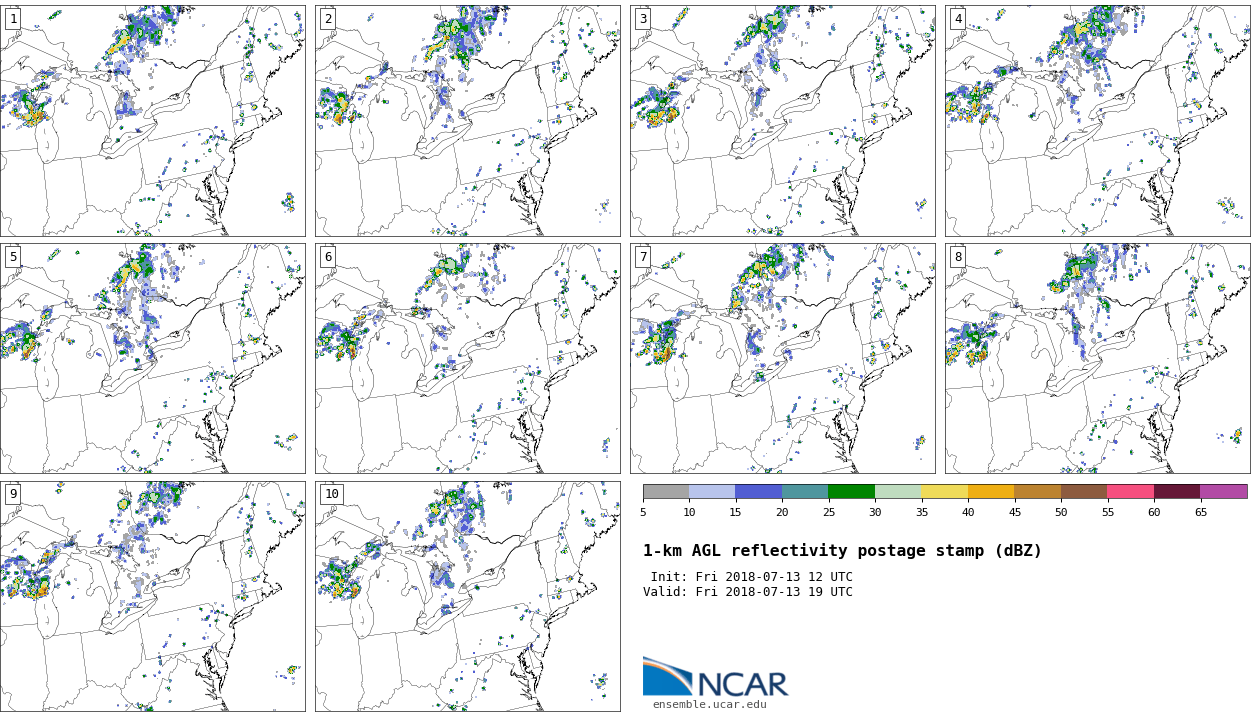Click the teal 20-25 dBZ swatch
The width and height of the screenshot is (1260, 712).
805,491
